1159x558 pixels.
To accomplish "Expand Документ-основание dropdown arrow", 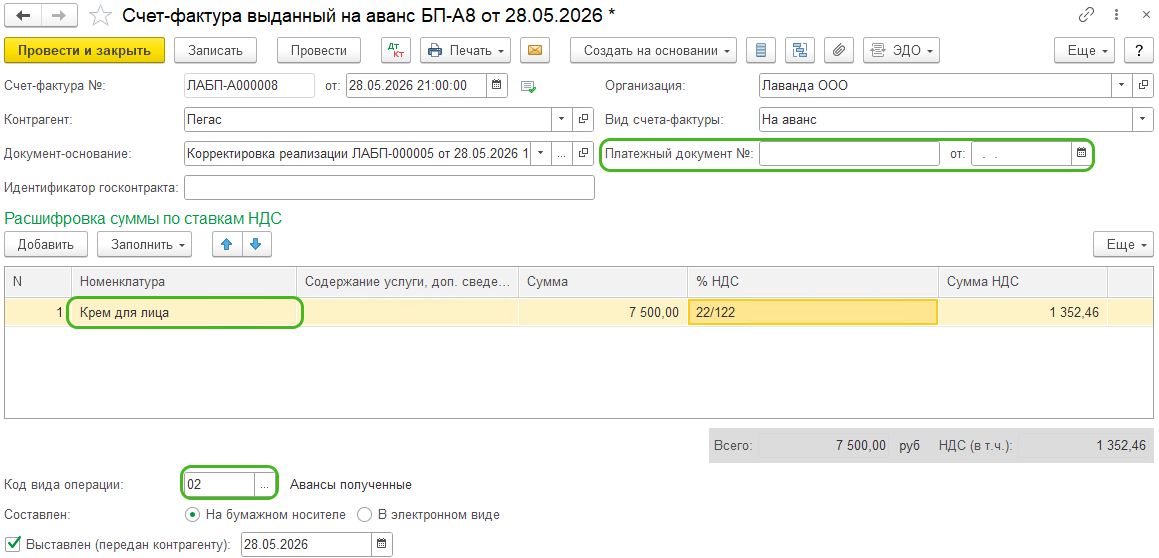I will coord(540,153).
